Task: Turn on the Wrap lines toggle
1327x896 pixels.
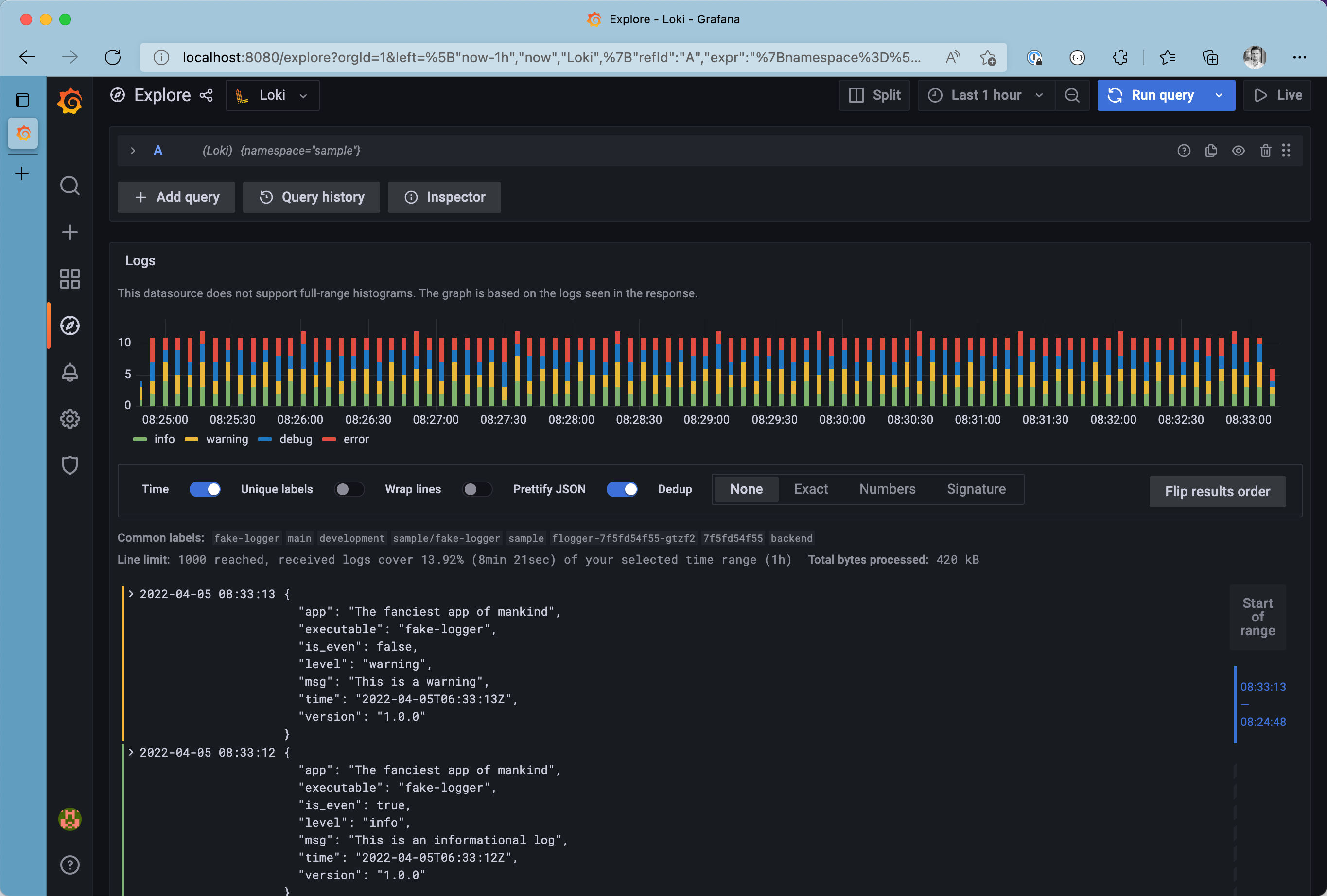Action: (x=477, y=489)
